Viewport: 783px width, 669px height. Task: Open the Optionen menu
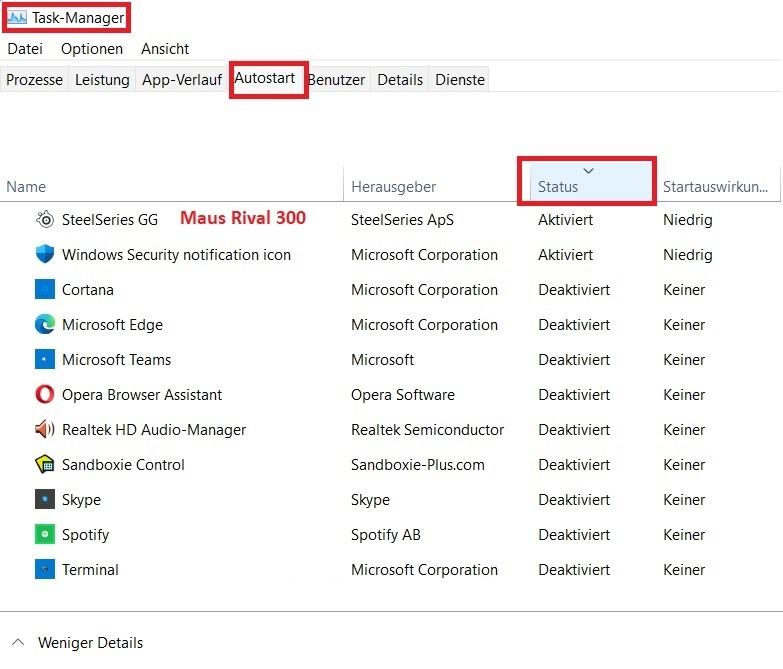click(92, 49)
